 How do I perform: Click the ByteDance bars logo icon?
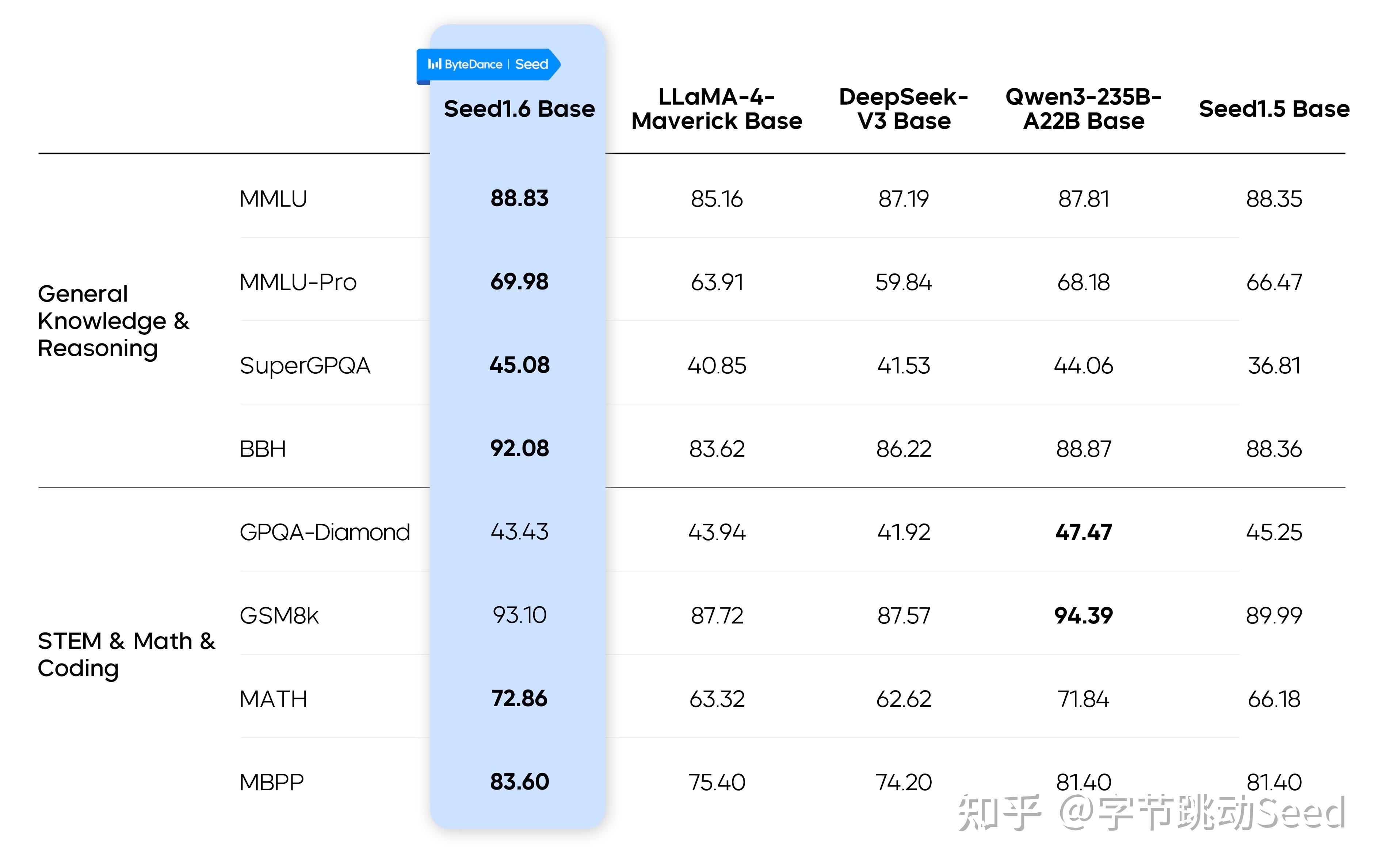435,64
